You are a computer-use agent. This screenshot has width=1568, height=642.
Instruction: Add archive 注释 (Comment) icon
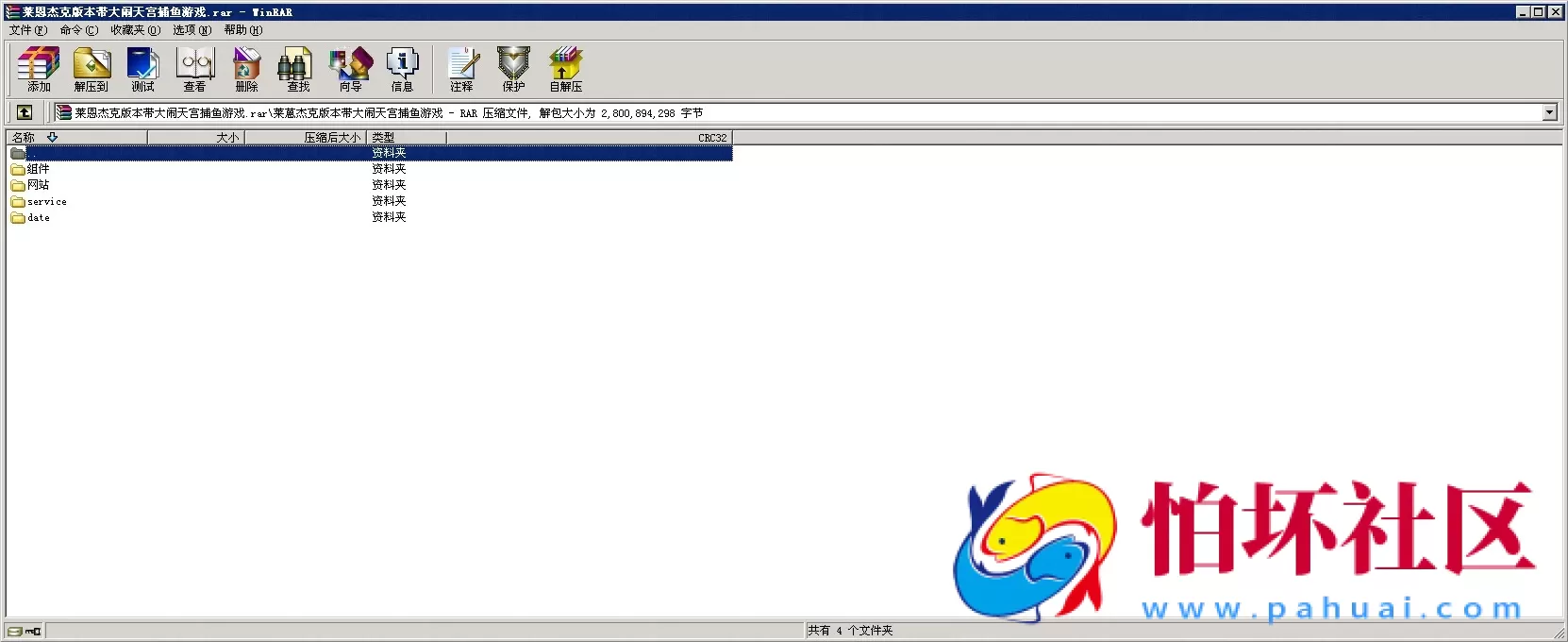click(x=461, y=69)
